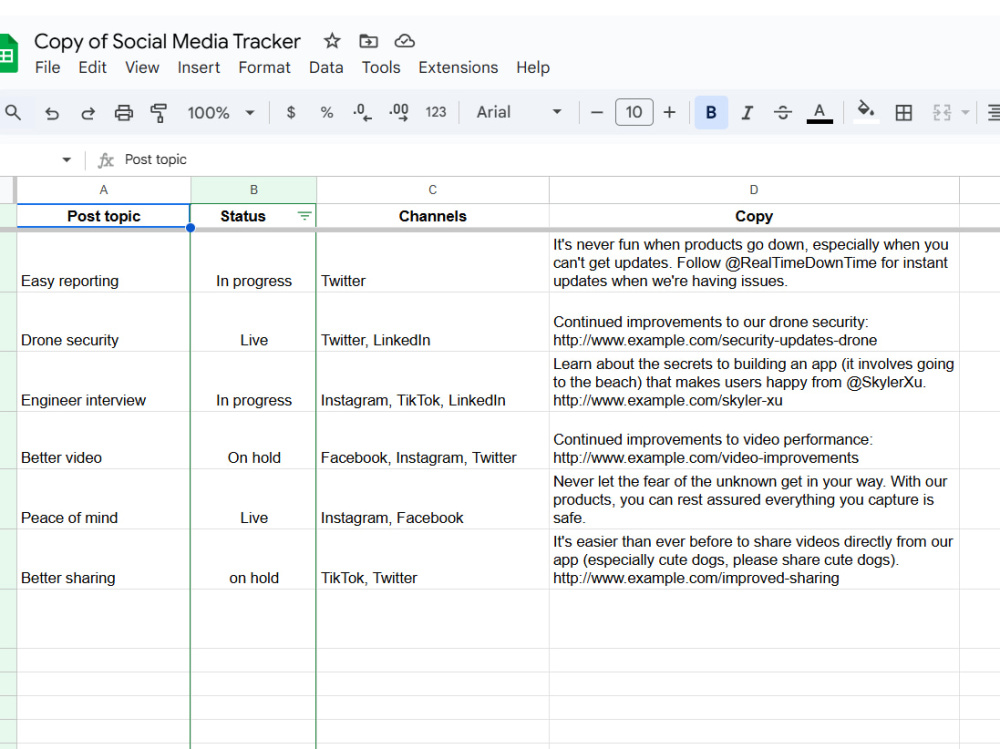Screen dimensions: 1000x749
Task: Star the Copy of Social Media Tracker document
Action: (332, 41)
